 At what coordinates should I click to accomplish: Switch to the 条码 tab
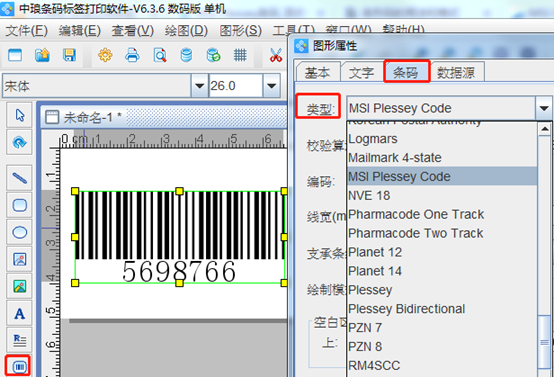pos(406,71)
